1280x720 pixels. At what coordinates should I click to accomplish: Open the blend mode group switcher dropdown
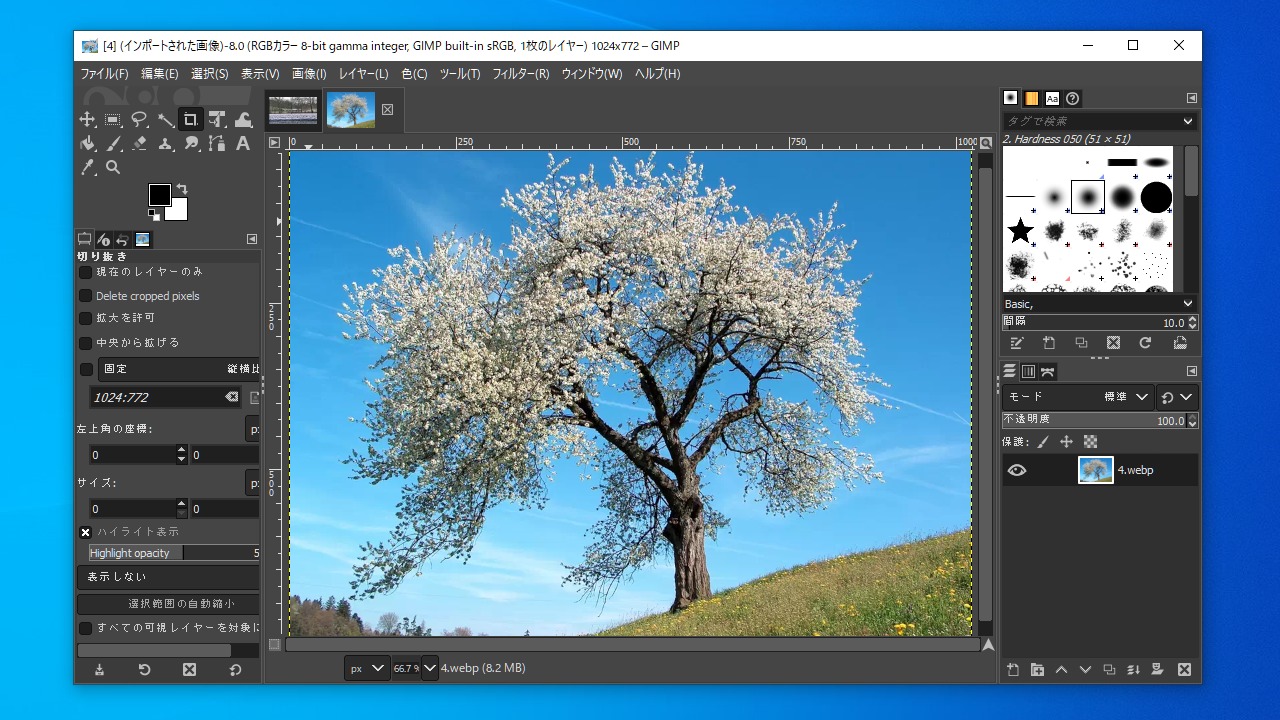(x=1177, y=397)
